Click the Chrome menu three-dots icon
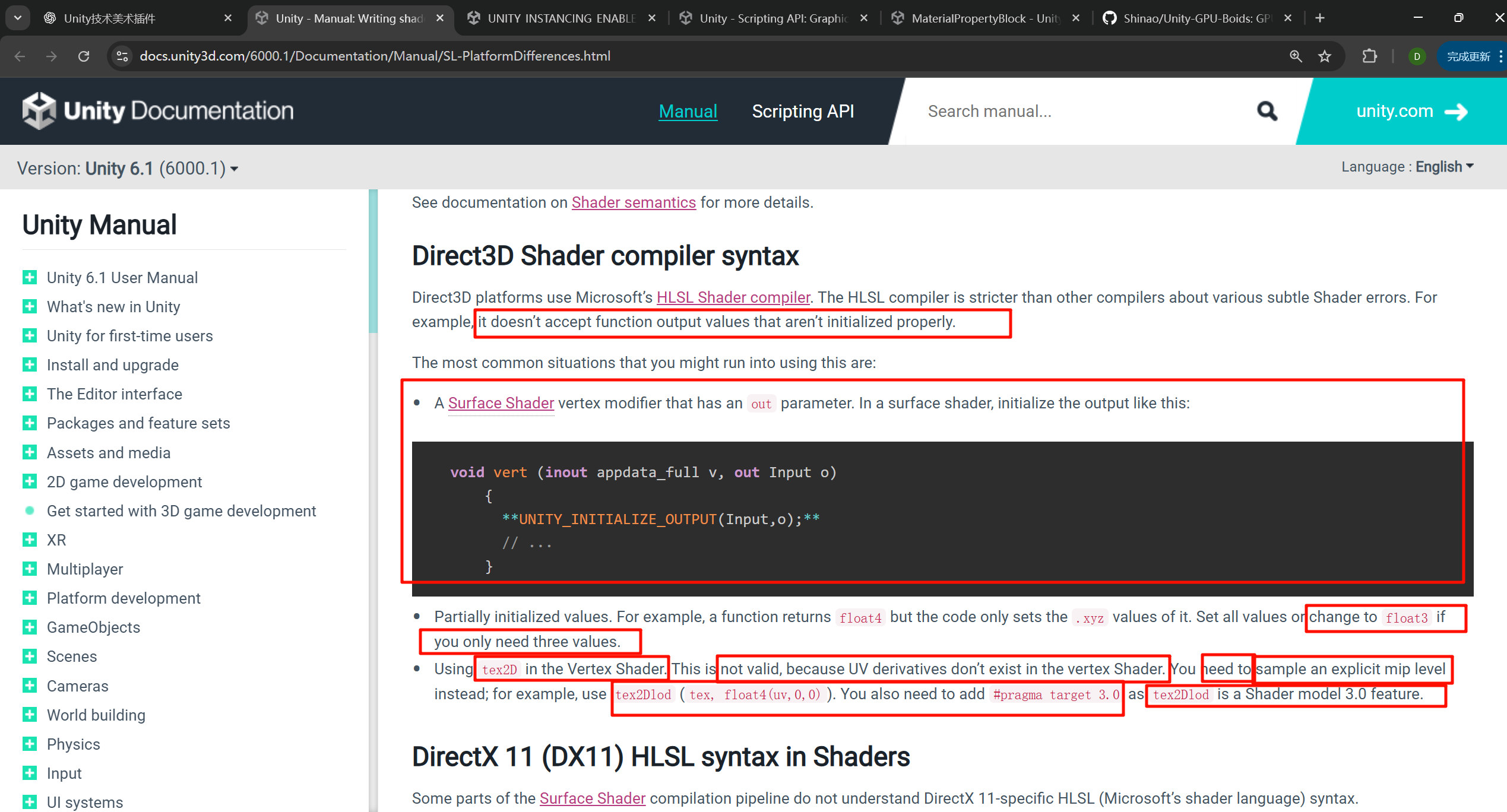Viewport: 1507px width, 812px height. point(1500,56)
